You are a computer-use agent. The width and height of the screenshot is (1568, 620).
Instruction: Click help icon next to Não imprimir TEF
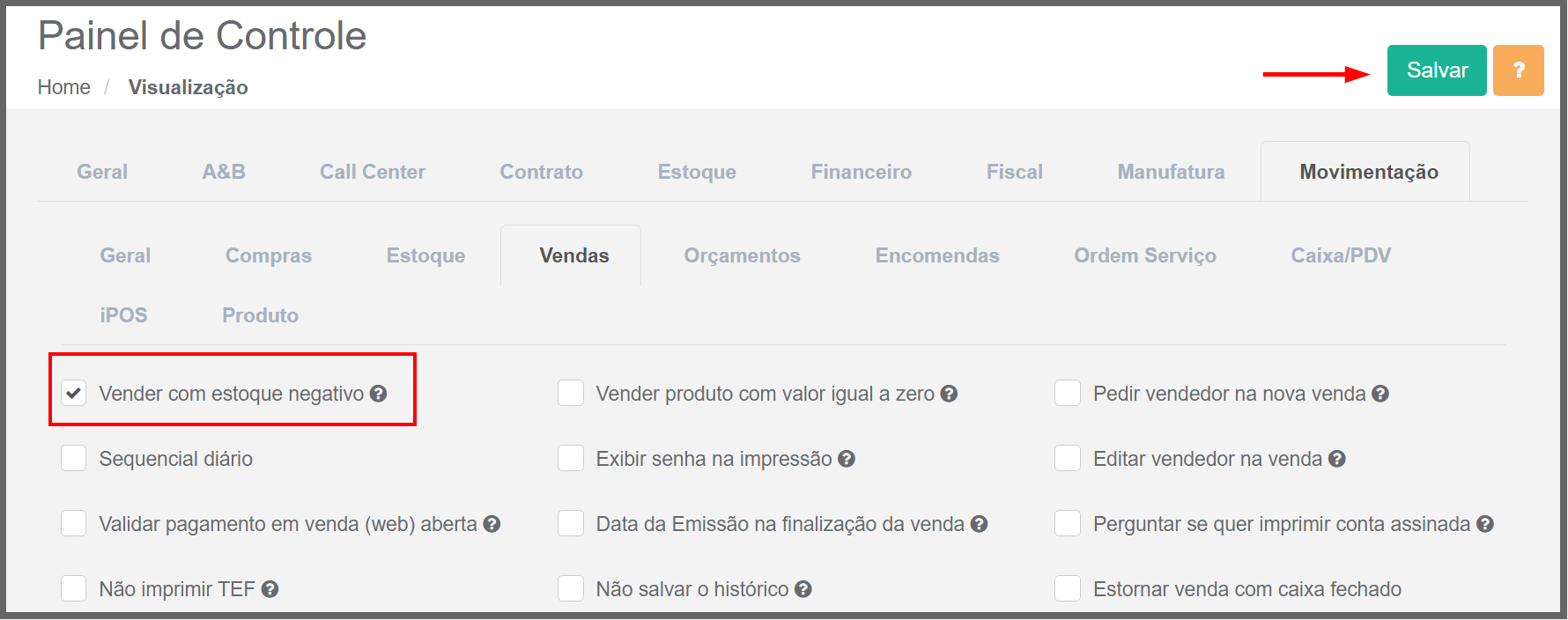(270, 589)
